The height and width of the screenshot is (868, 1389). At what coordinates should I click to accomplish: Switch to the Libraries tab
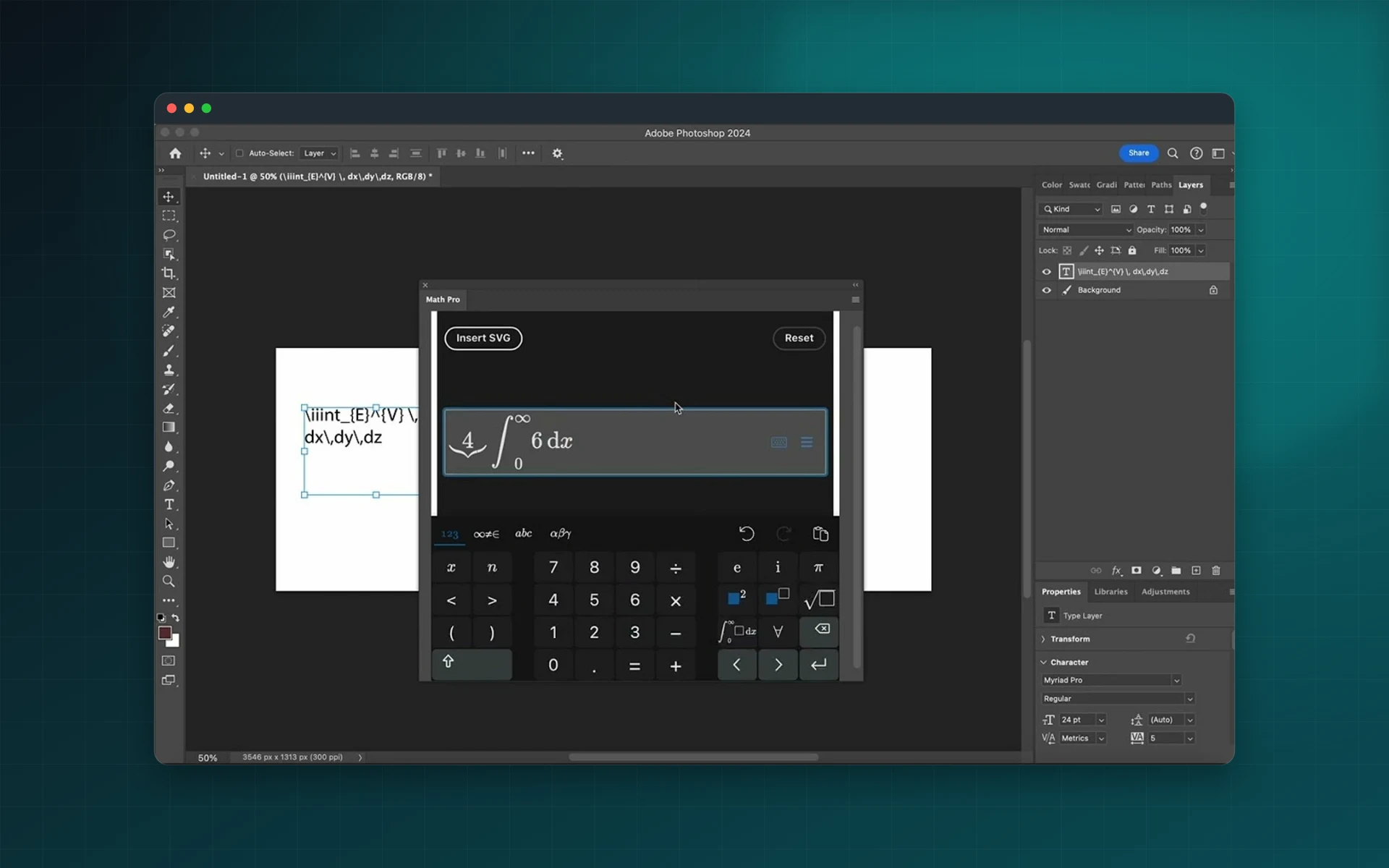1110,592
